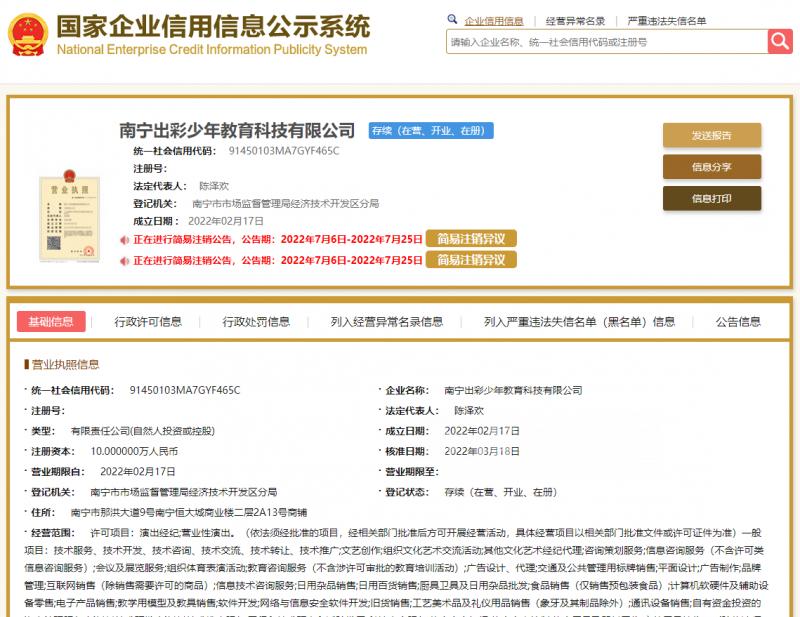
Task: Open the 列入严重违法失信名单（黑名单）信息 tab
Action: coord(580,322)
